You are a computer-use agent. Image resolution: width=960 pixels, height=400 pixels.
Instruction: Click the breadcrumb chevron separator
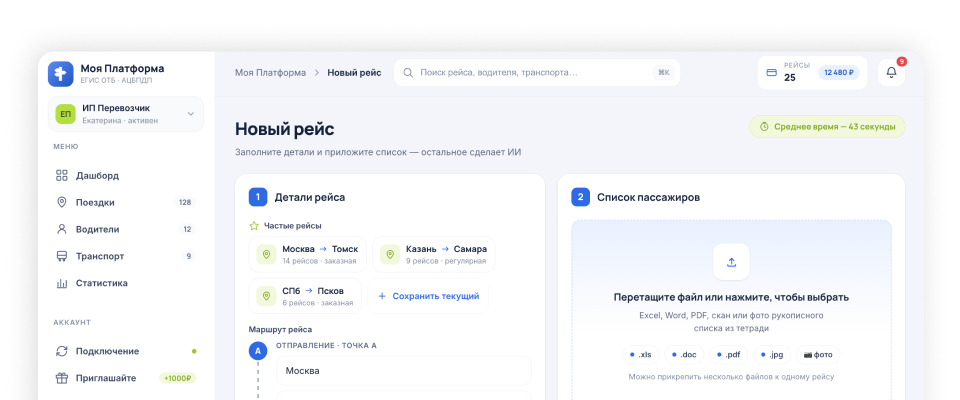pos(317,73)
